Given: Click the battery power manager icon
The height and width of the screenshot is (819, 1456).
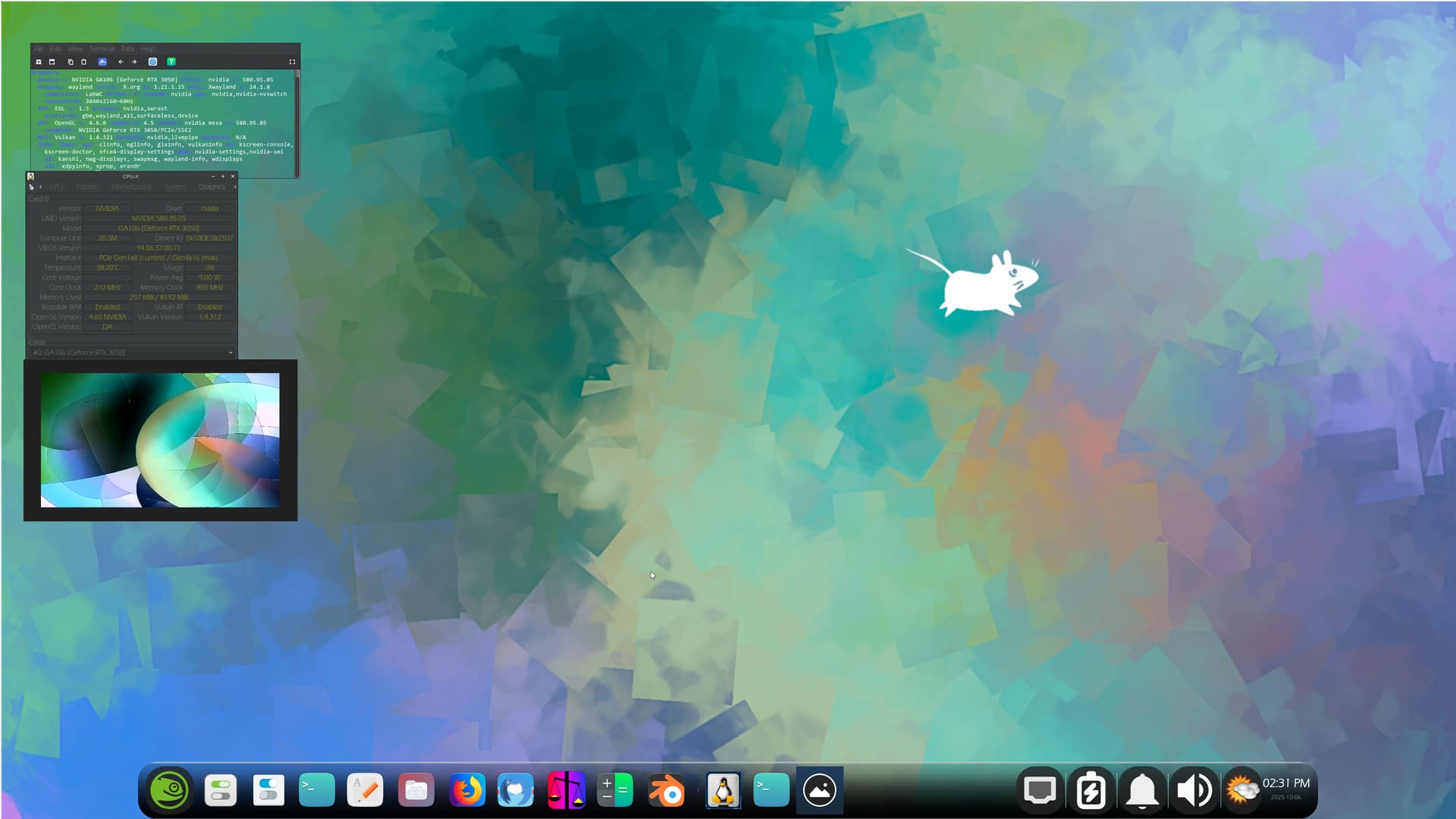Looking at the screenshot, I should pyautogui.click(x=1090, y=790).
